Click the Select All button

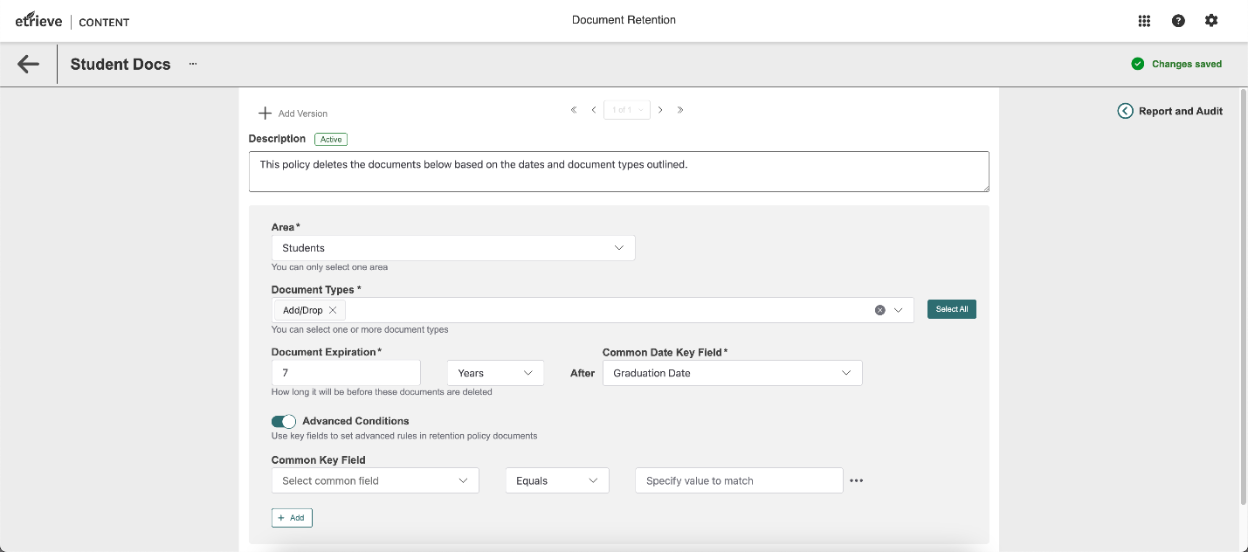tap(951, 309)
